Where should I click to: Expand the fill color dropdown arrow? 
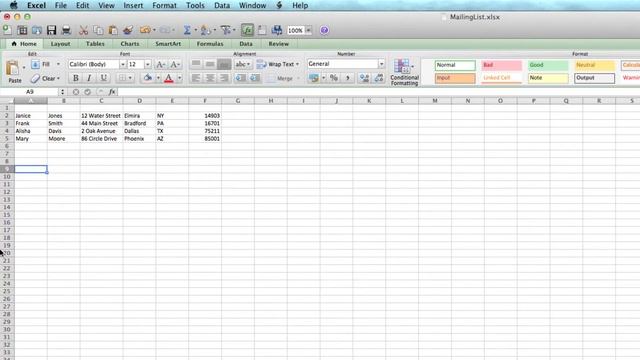point(158,78)
